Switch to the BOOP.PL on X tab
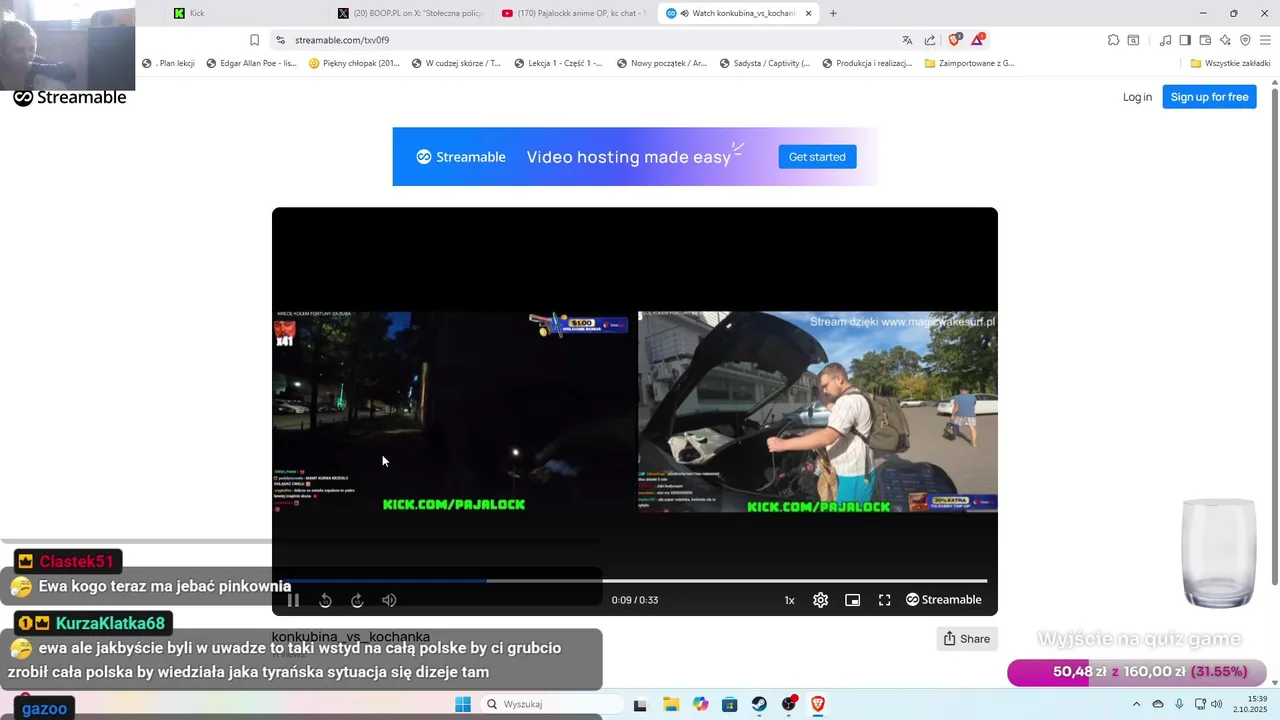The width and height of the screenshot is (1280, 720). click(409, 13)
